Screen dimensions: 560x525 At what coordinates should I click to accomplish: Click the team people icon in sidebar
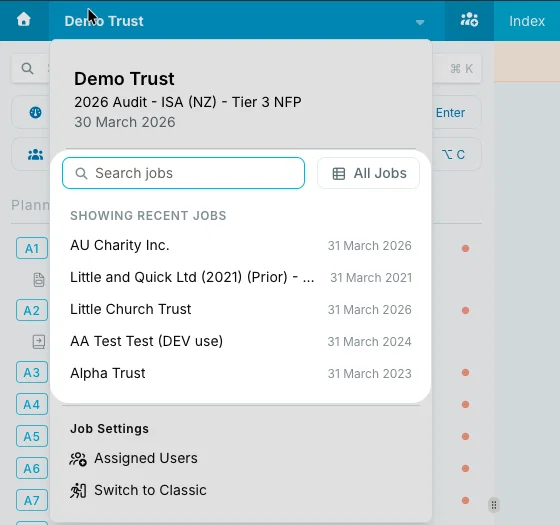[x=35, y=155]
